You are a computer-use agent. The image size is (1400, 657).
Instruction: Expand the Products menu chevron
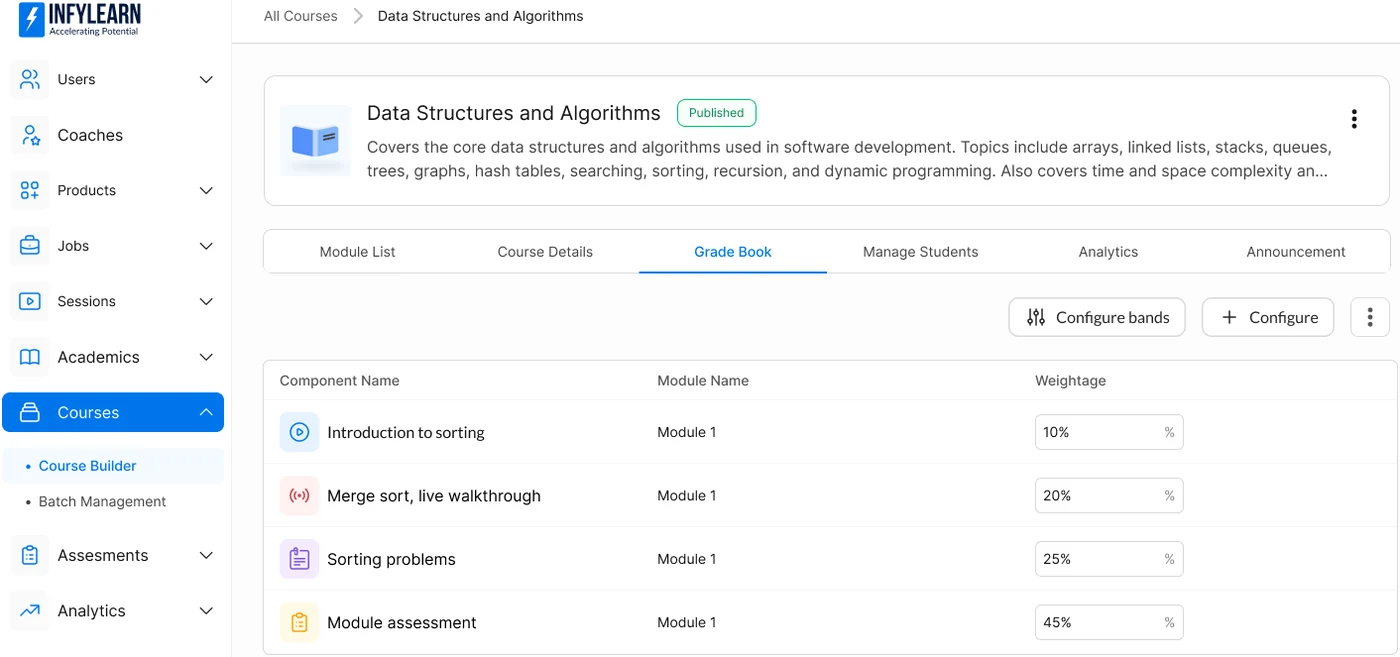206,190
